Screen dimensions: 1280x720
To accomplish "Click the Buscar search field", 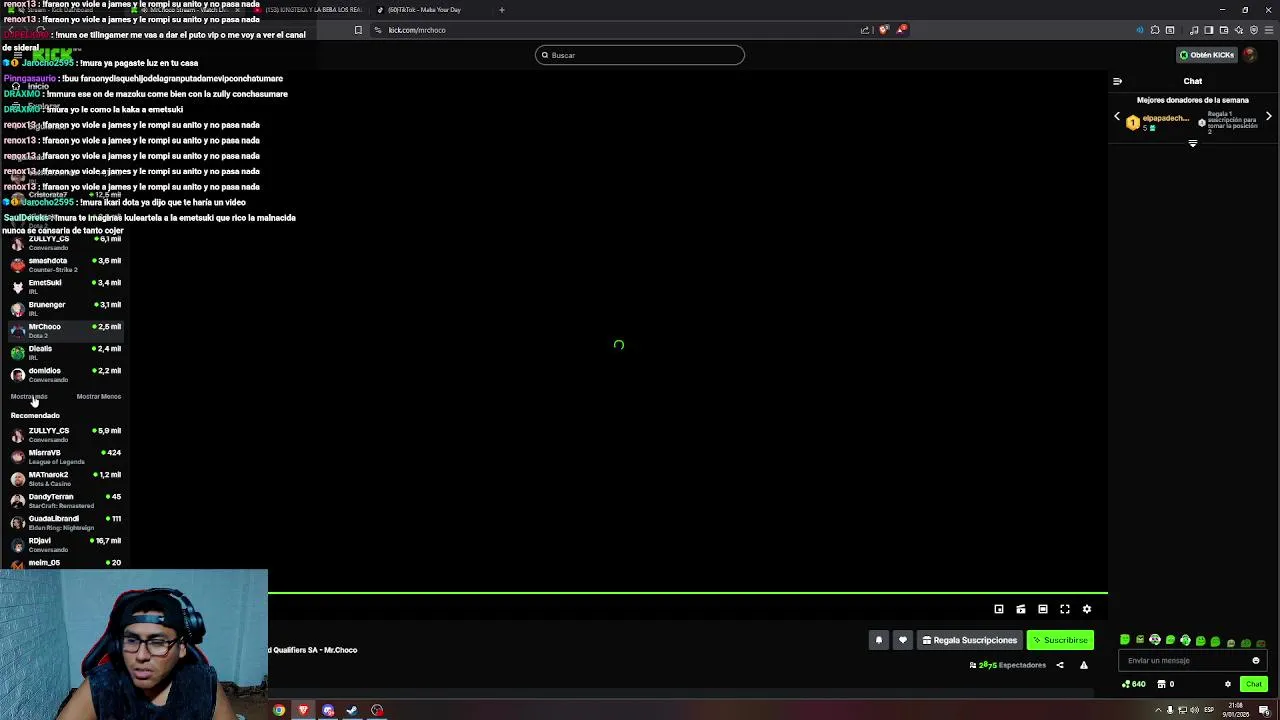I will coord(640,55).
